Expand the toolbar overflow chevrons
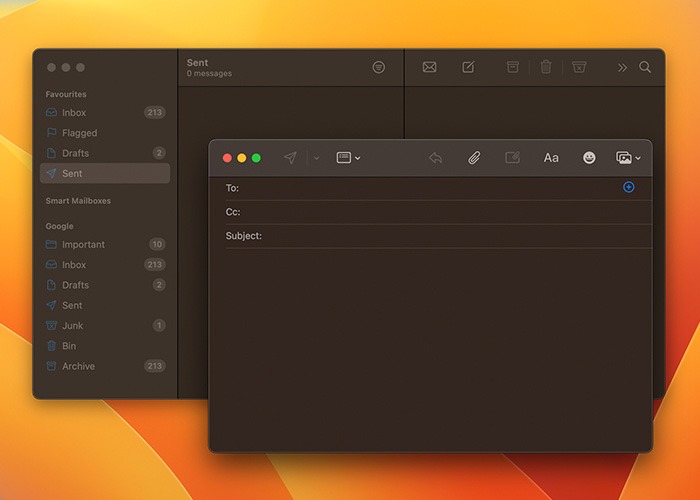The height and width of the screenshot is (500, 700). click(x=622, y=68)
